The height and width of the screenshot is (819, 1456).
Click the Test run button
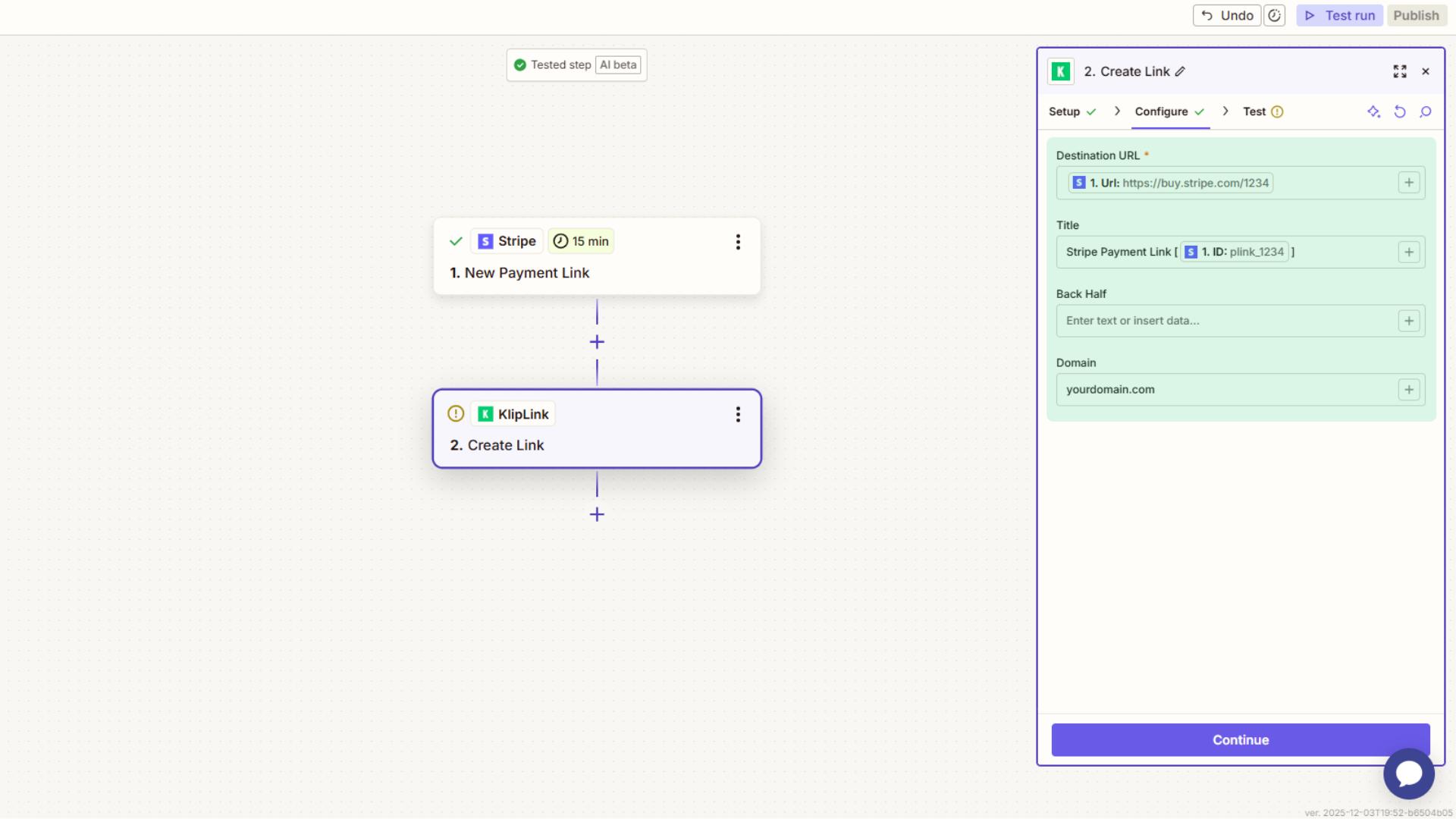[x=1339, y=15]
